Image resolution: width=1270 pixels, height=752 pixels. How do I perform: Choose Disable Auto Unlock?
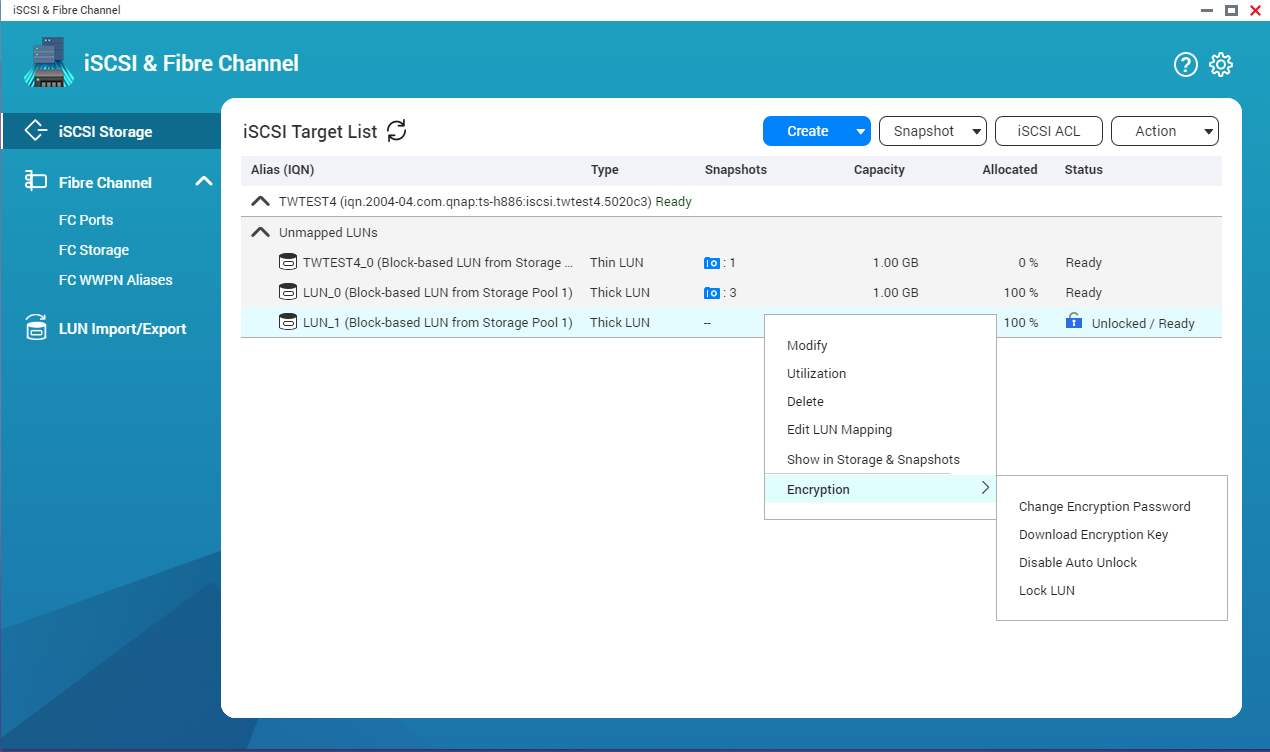click(1078, 562)
